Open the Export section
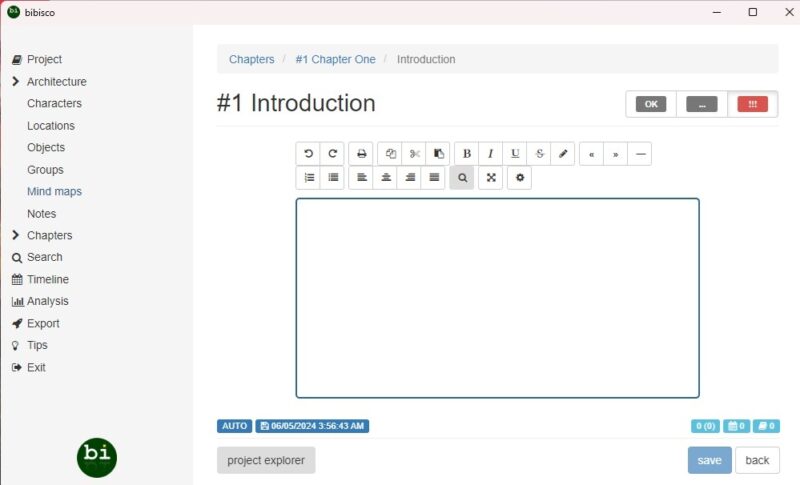800x485 pixels. click(43, 323)
